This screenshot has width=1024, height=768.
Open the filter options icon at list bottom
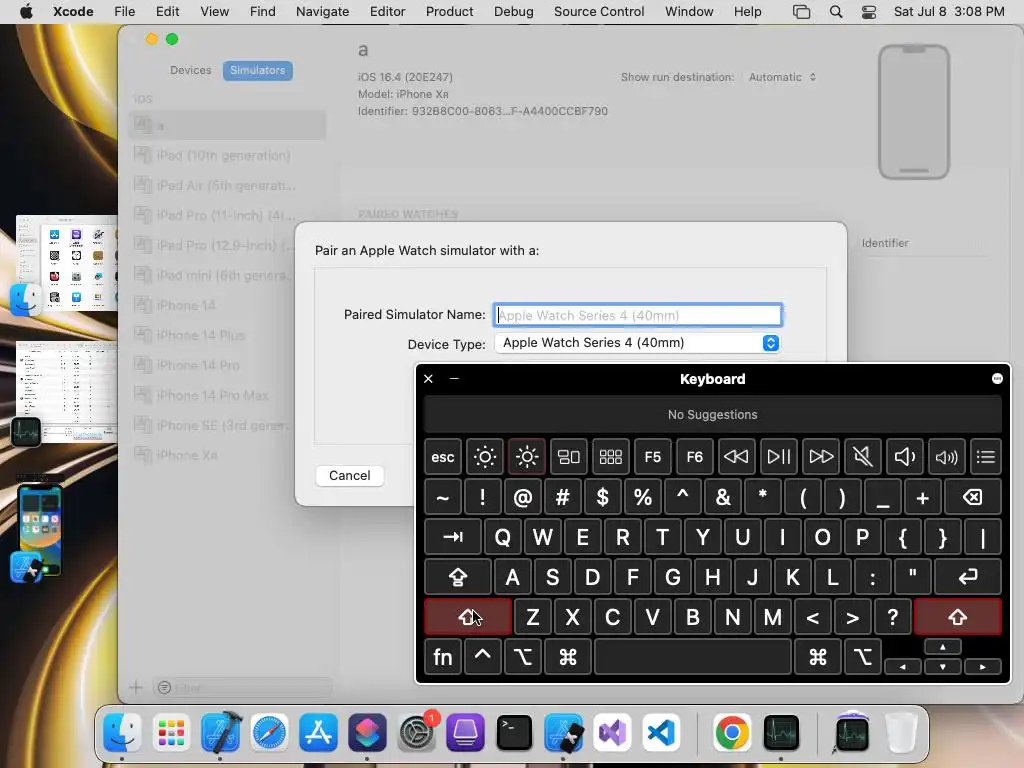tap(165, 688)
